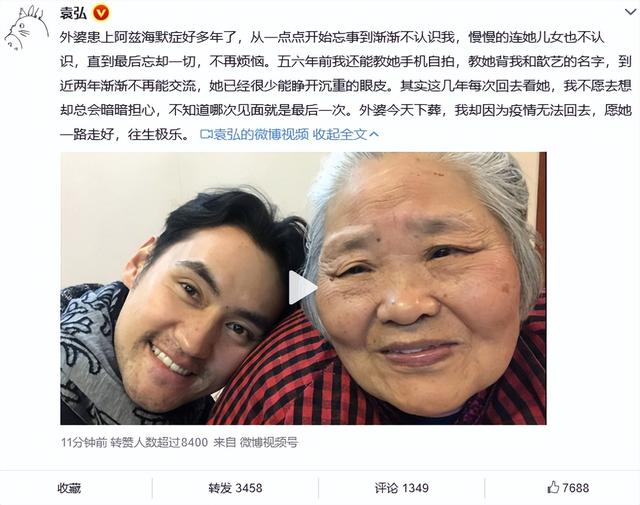Play the video with center play button

coord(302,288)
